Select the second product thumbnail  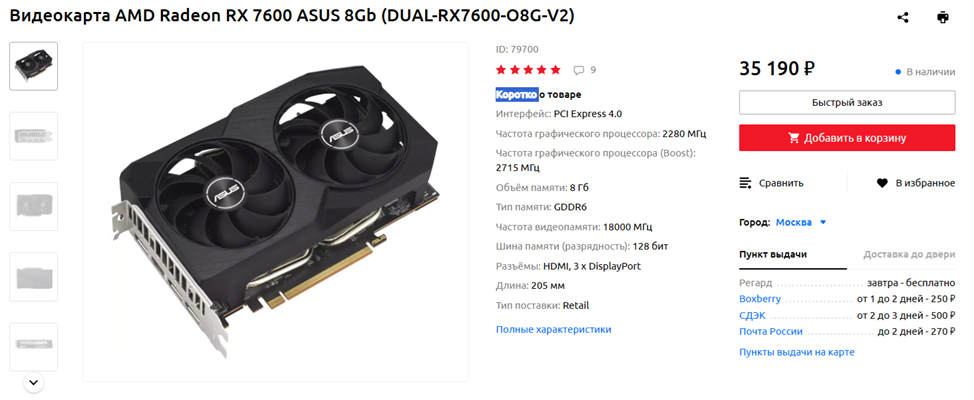34,136
